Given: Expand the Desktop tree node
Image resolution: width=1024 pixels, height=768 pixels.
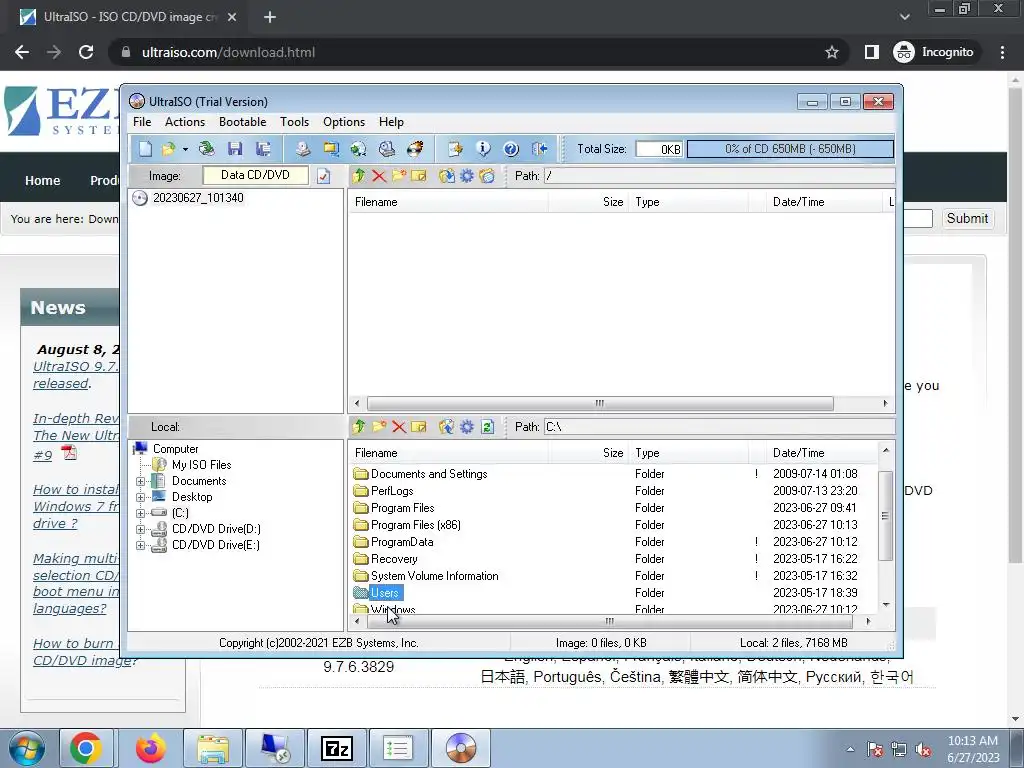Looking at the screenshot, I should (x=140, y=497).
